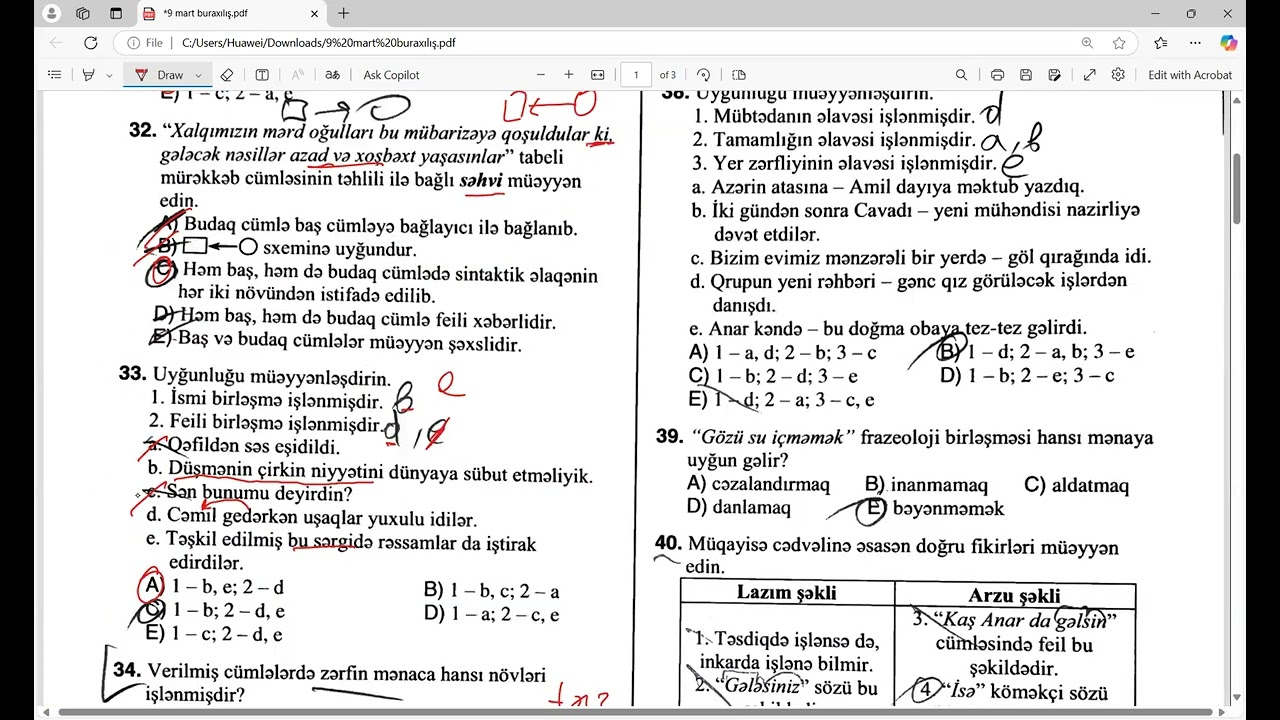Click question number 39

(x=669, y=437)
